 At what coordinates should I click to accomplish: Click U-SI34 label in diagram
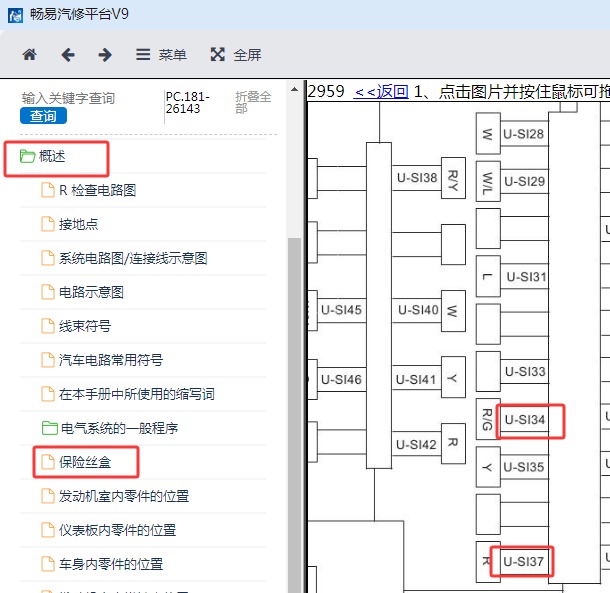525,420
